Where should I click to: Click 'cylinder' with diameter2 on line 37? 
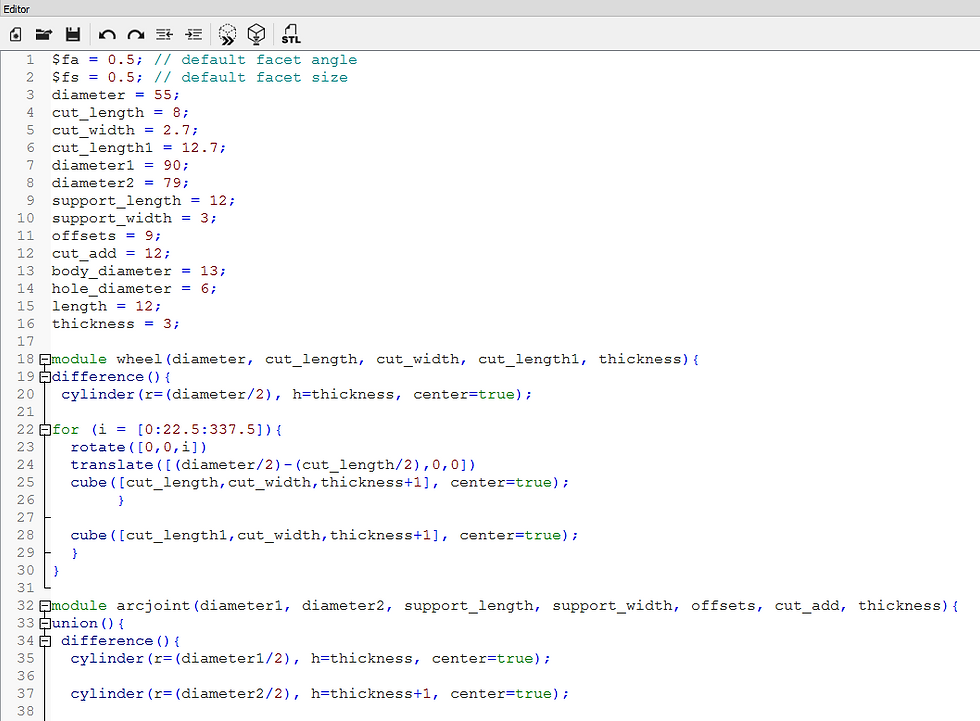pyautogui.click(x=107, y=694)
